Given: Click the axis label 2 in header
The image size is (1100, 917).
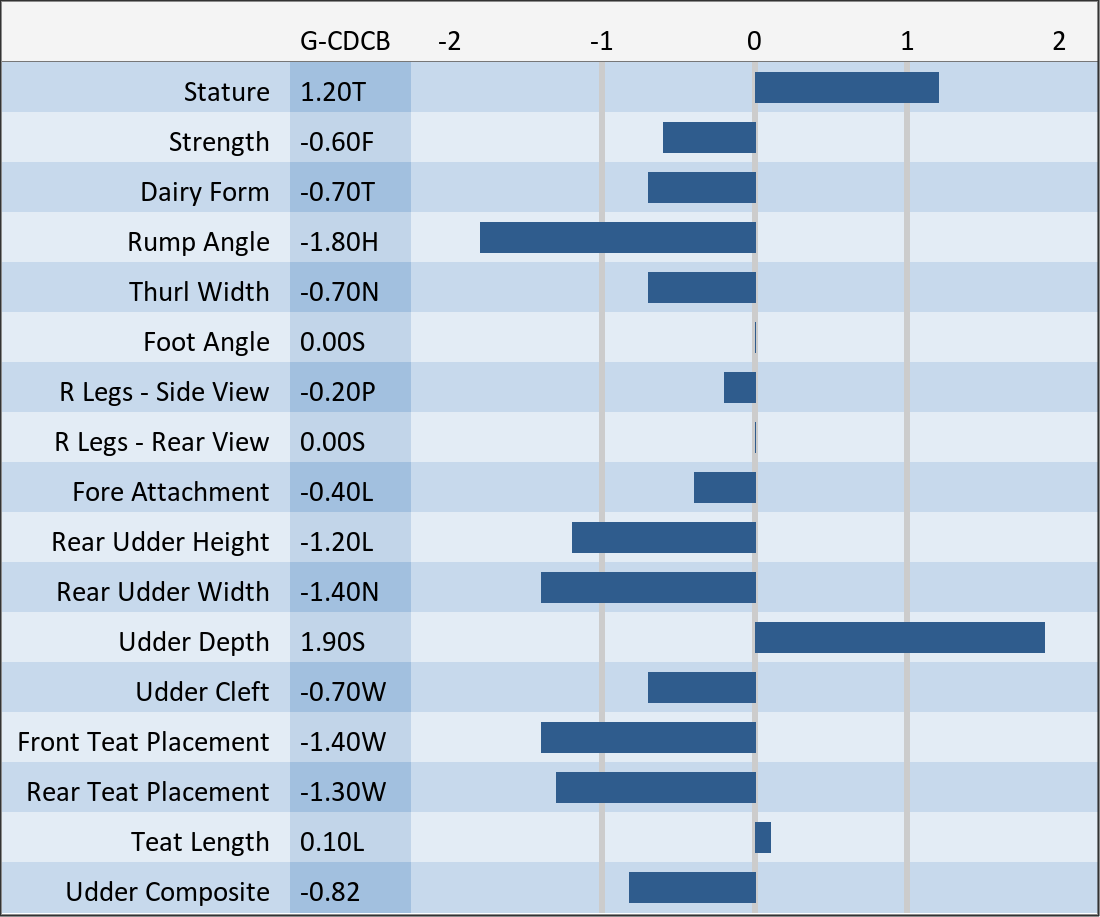Looking at the screenshot, I should (1058, 41).
